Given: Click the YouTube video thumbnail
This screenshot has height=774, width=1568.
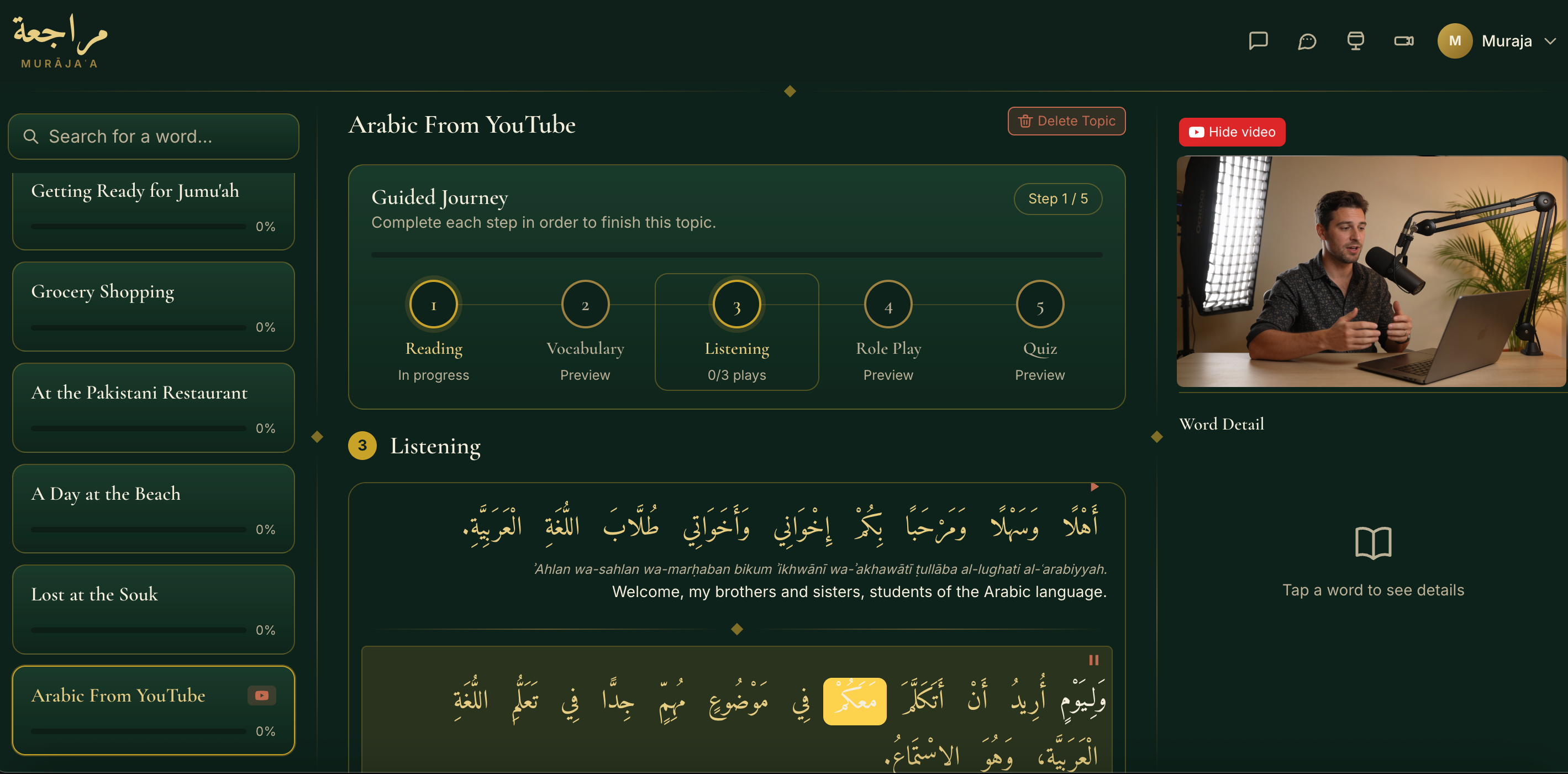Looking at the screenshot, I should point(1371,271).
